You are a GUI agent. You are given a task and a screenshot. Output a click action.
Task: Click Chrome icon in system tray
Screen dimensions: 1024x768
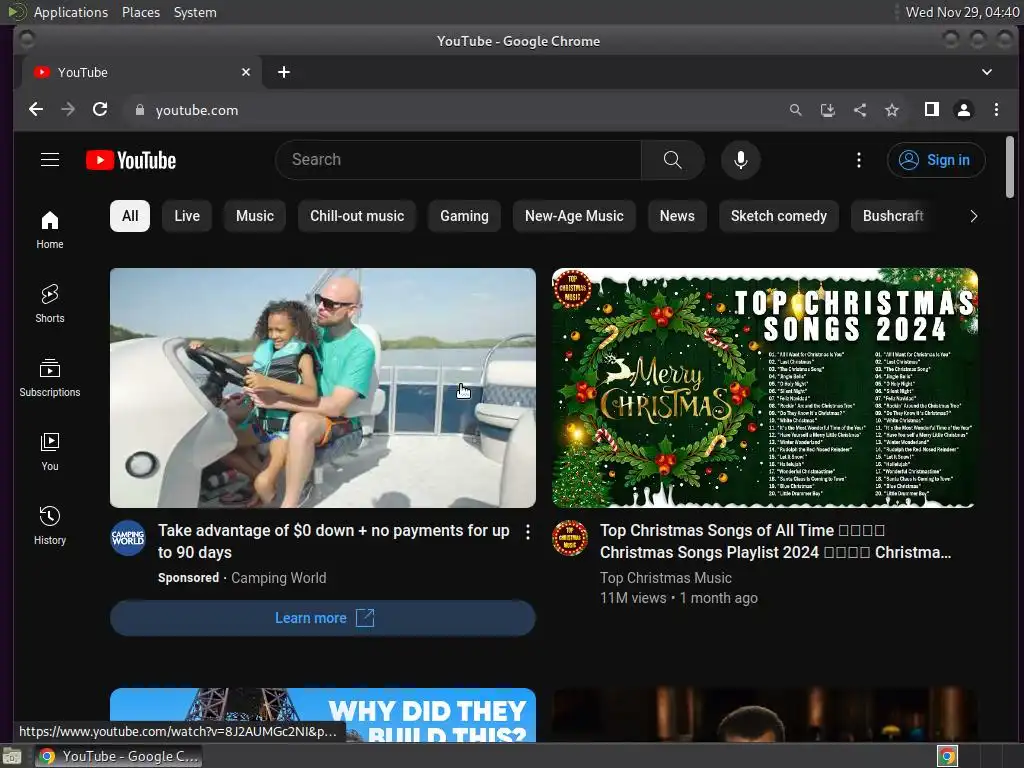click(947, 756)
